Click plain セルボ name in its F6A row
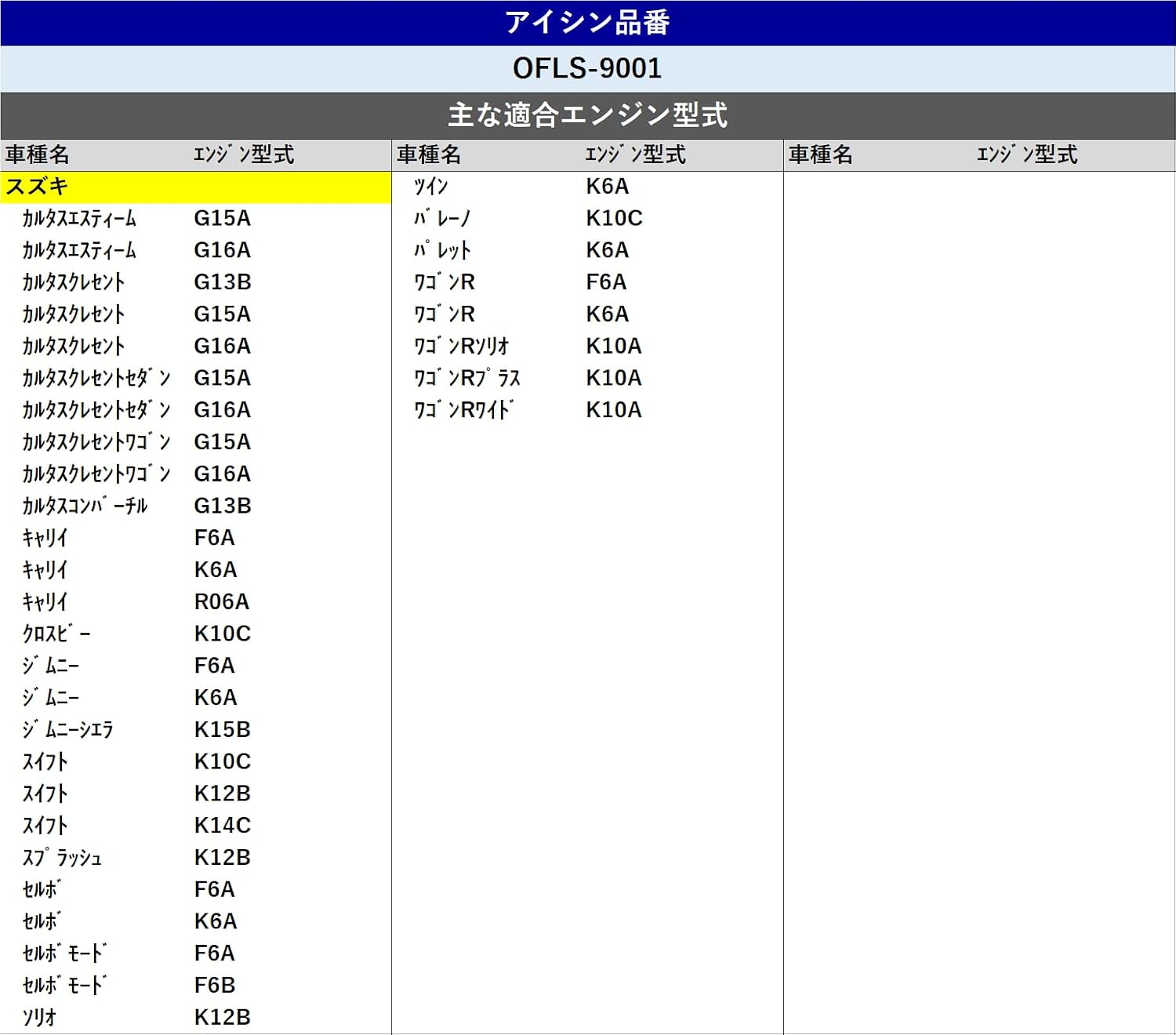Viewport: 1176px width, 1035px height. (x=42, y=890)
